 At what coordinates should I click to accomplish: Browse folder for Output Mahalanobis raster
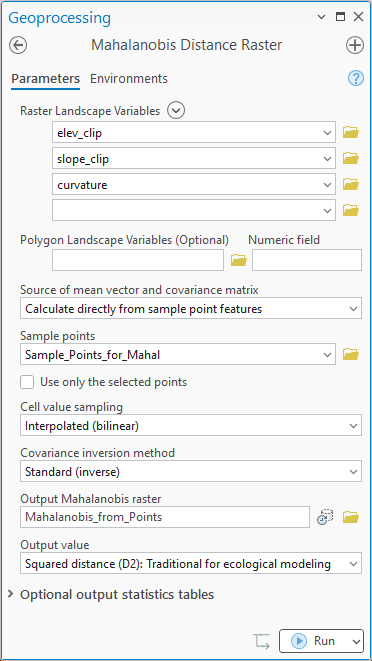350,517
